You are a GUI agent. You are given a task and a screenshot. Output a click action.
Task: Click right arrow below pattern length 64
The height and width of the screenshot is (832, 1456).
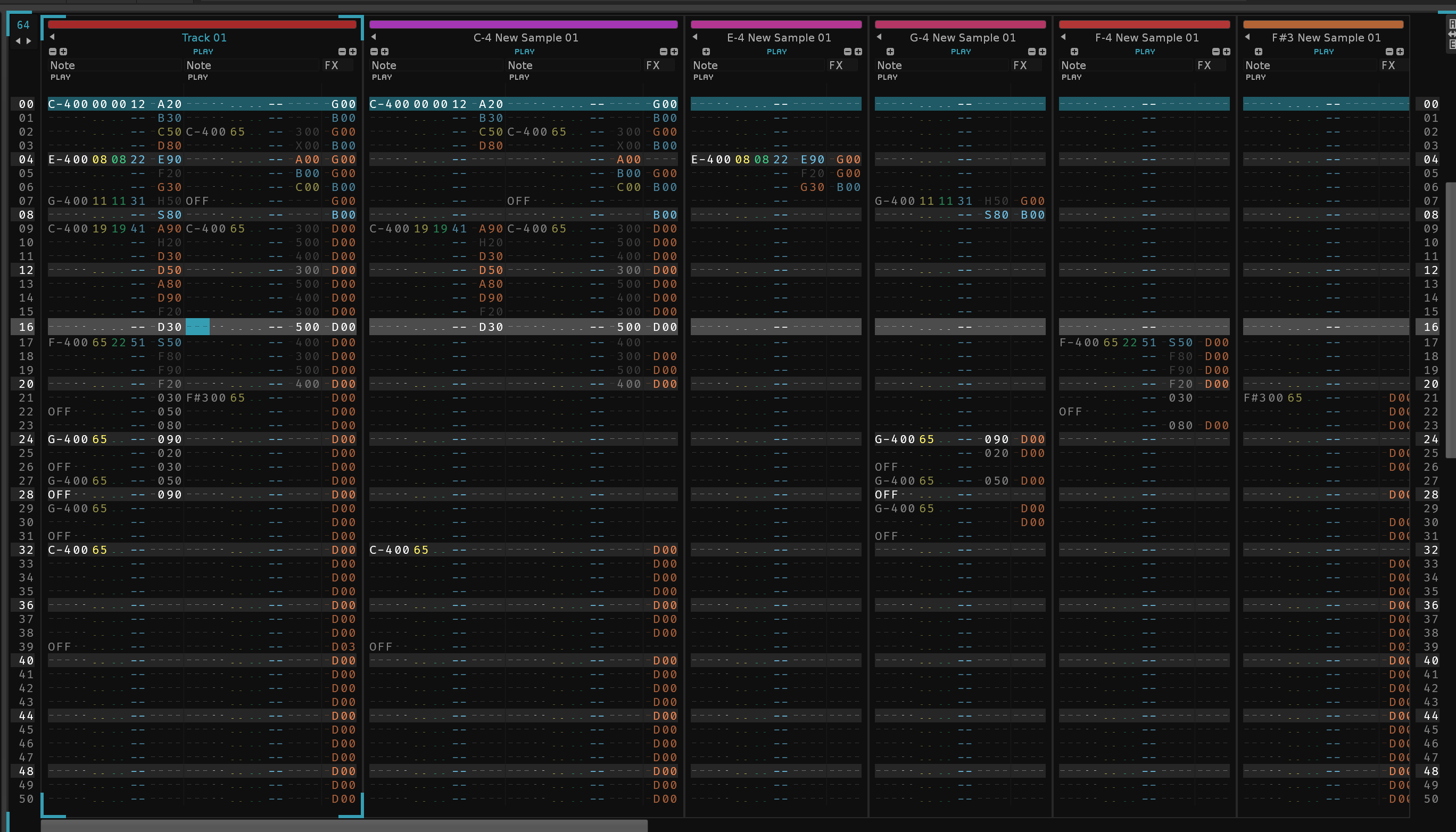tap(29, 40)
